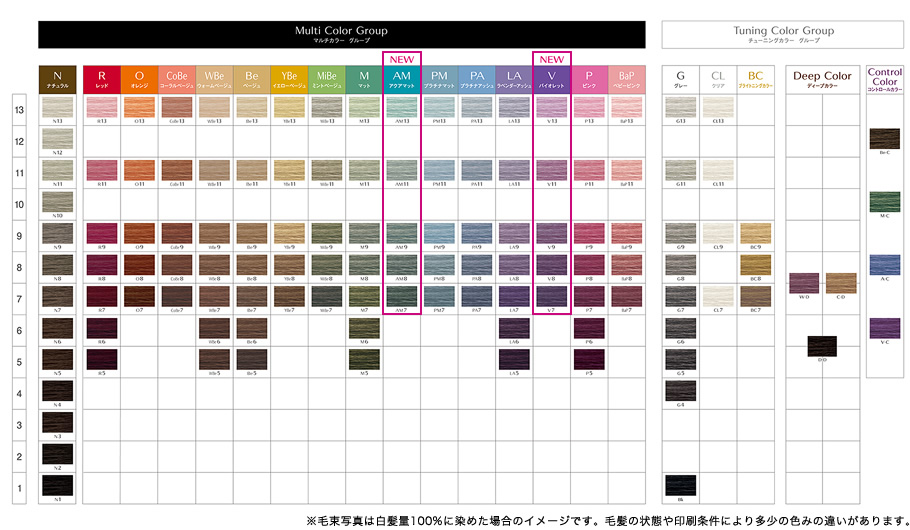Click the Multi Color Group title bar

(340, 34)
